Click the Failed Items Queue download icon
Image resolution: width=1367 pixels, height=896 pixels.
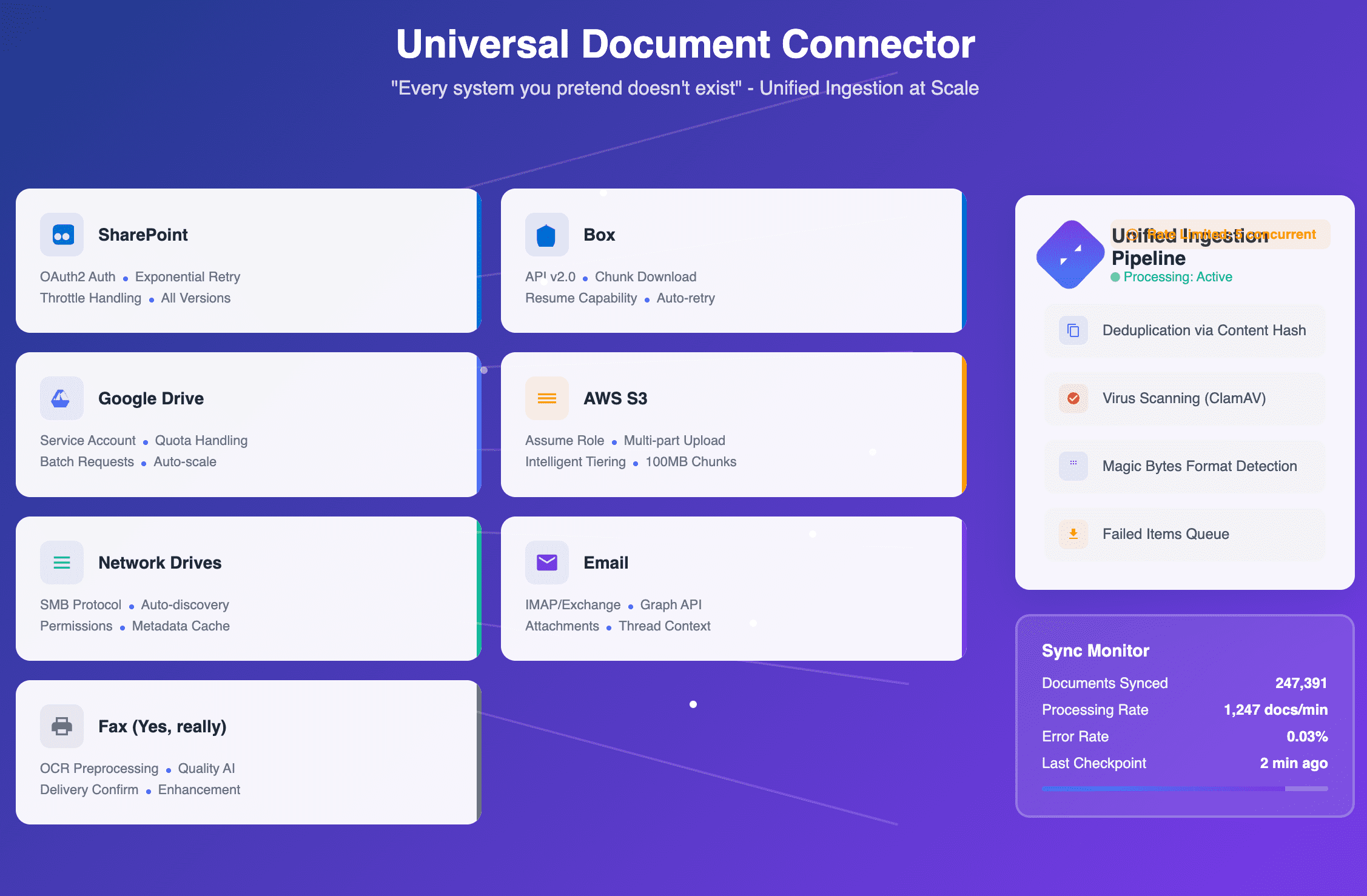point(1073,534)
